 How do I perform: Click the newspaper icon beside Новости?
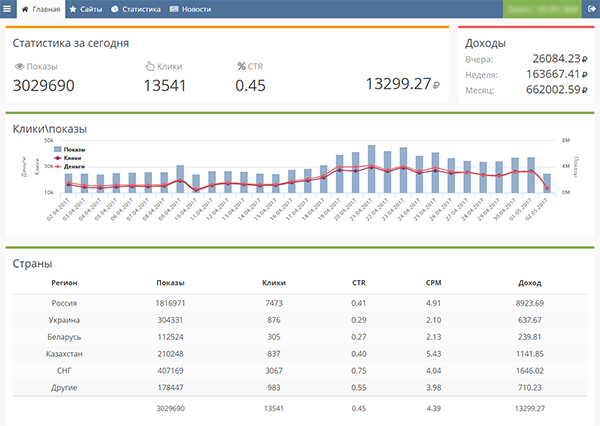[175, 8]
